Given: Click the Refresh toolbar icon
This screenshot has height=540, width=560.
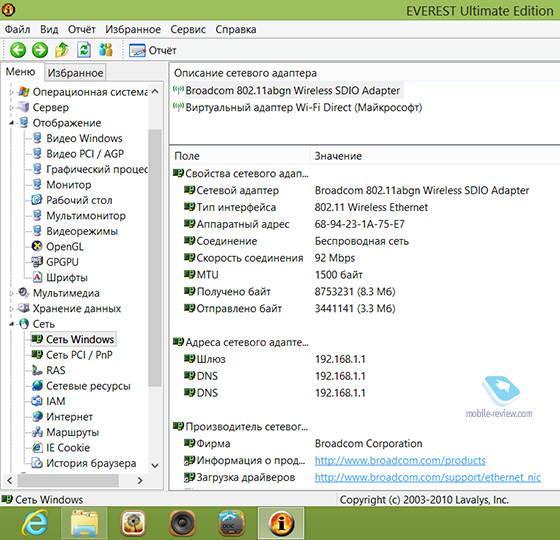Looking at the screenshot, I should [x=84, y=50].
